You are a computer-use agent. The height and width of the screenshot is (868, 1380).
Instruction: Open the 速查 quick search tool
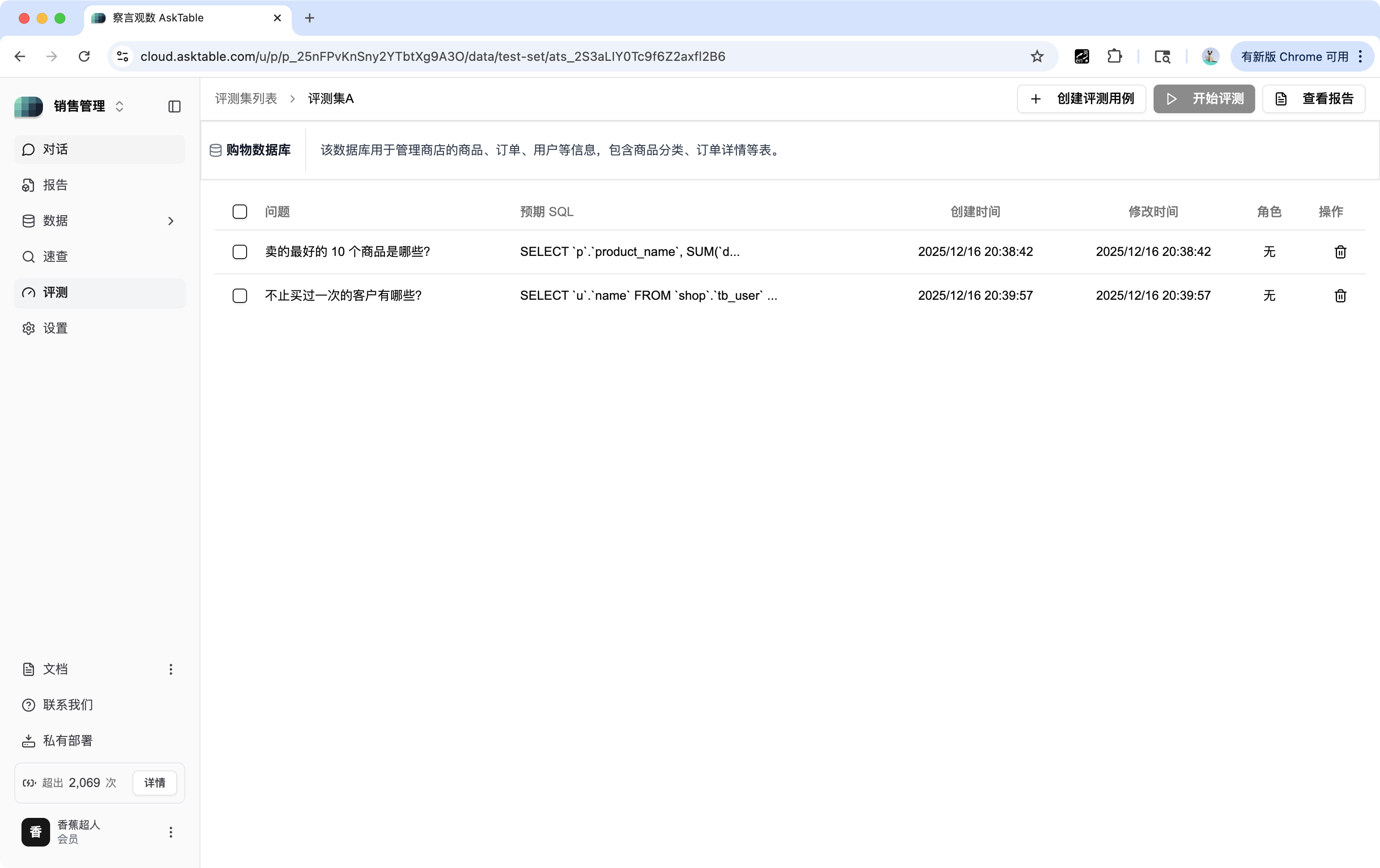pyautogui.click(x=55, y=256)
